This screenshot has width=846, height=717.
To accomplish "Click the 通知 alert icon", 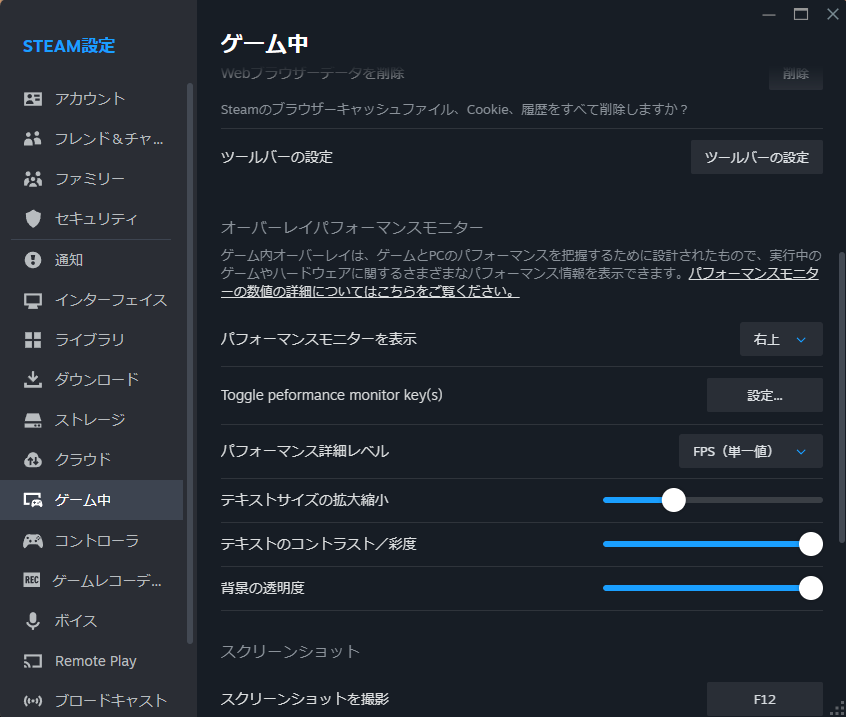I will [x=33, y=260].
